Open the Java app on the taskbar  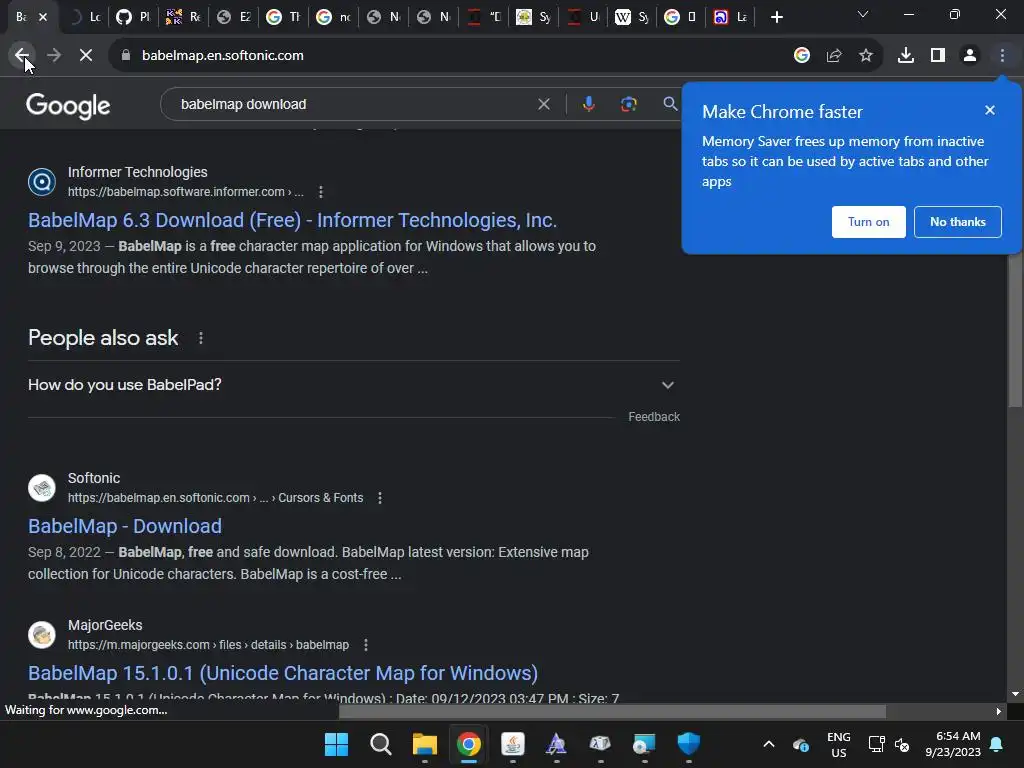(x=513, y=744)
